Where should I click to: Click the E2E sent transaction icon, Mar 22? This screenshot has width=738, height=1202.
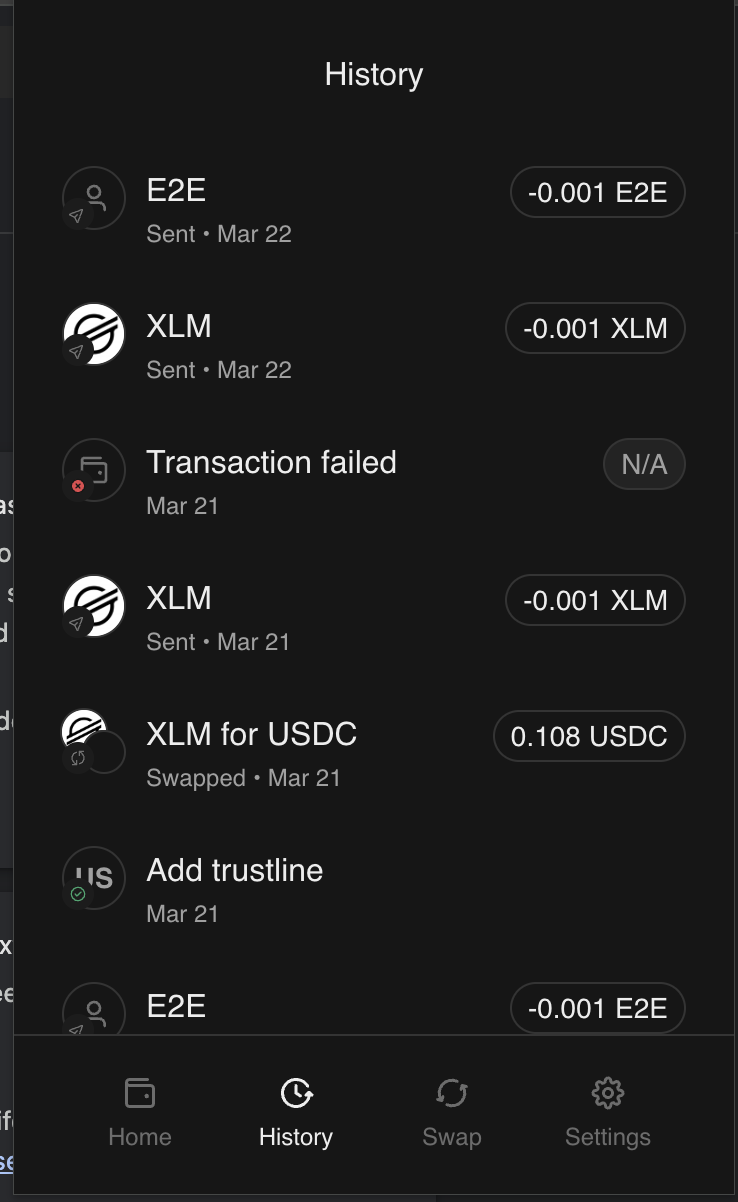94,197
